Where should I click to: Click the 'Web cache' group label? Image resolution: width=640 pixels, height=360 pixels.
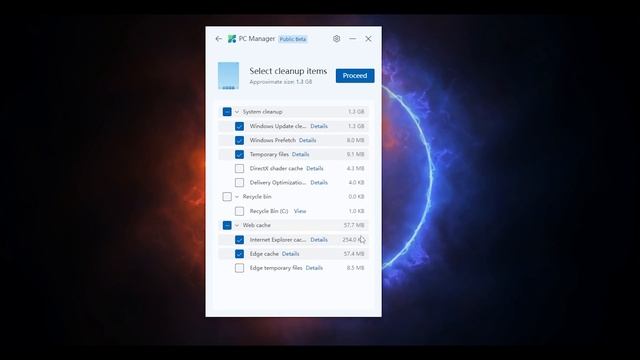click(x=256, y=225)
